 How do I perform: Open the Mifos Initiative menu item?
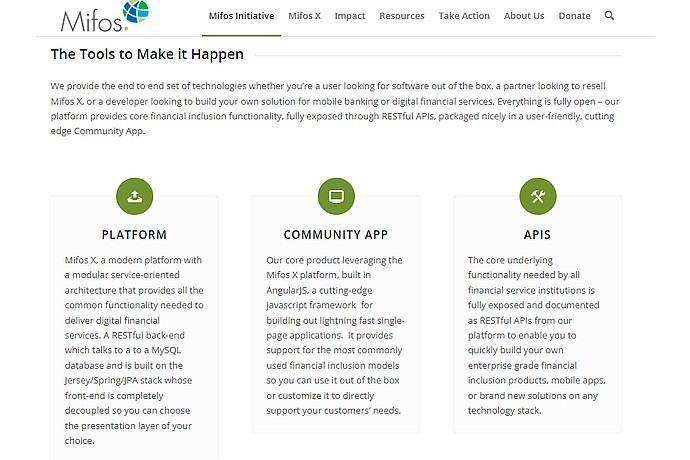click(242, 16)
